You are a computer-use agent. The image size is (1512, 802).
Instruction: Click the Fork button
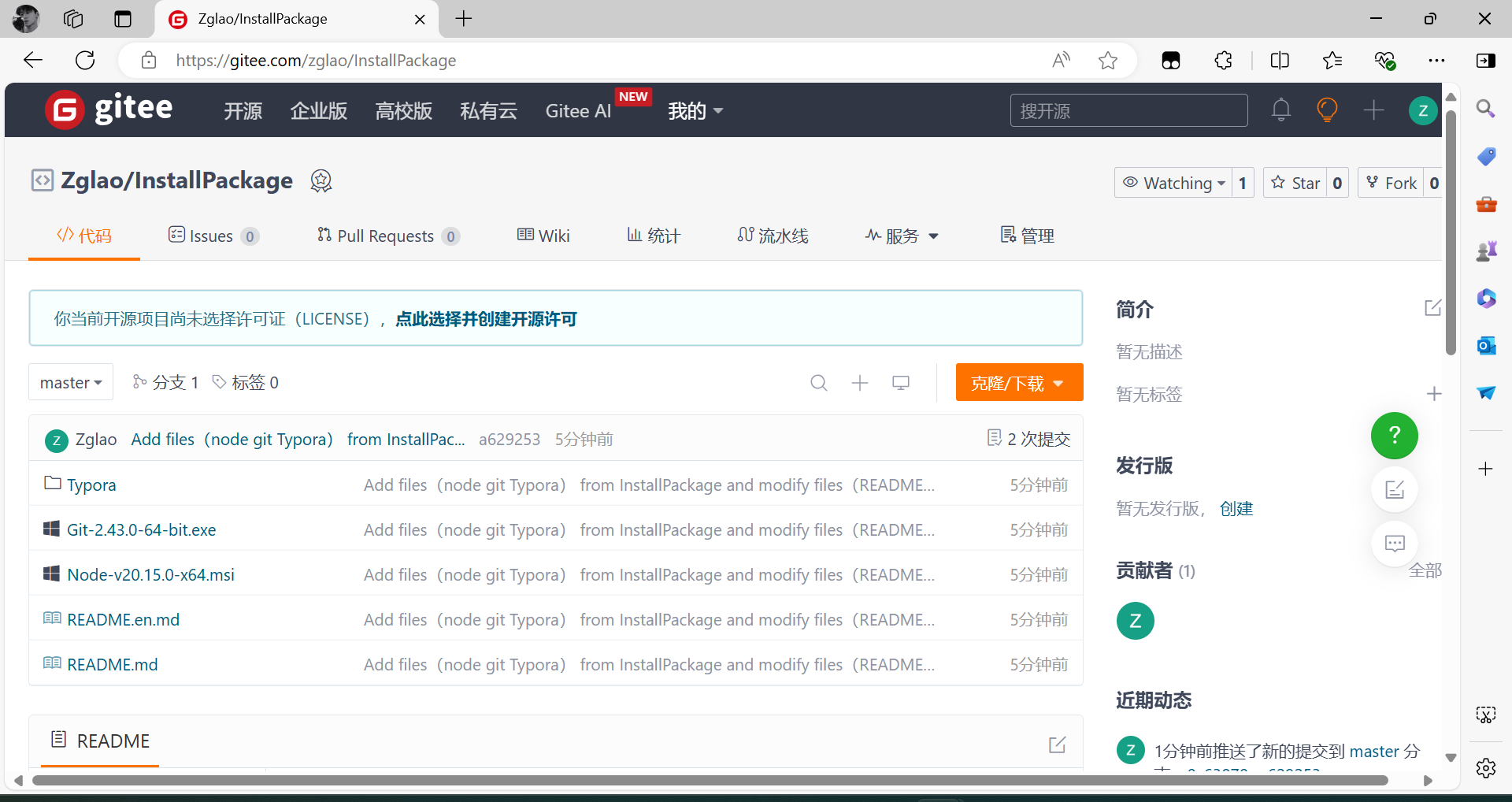click(1391, 183)
